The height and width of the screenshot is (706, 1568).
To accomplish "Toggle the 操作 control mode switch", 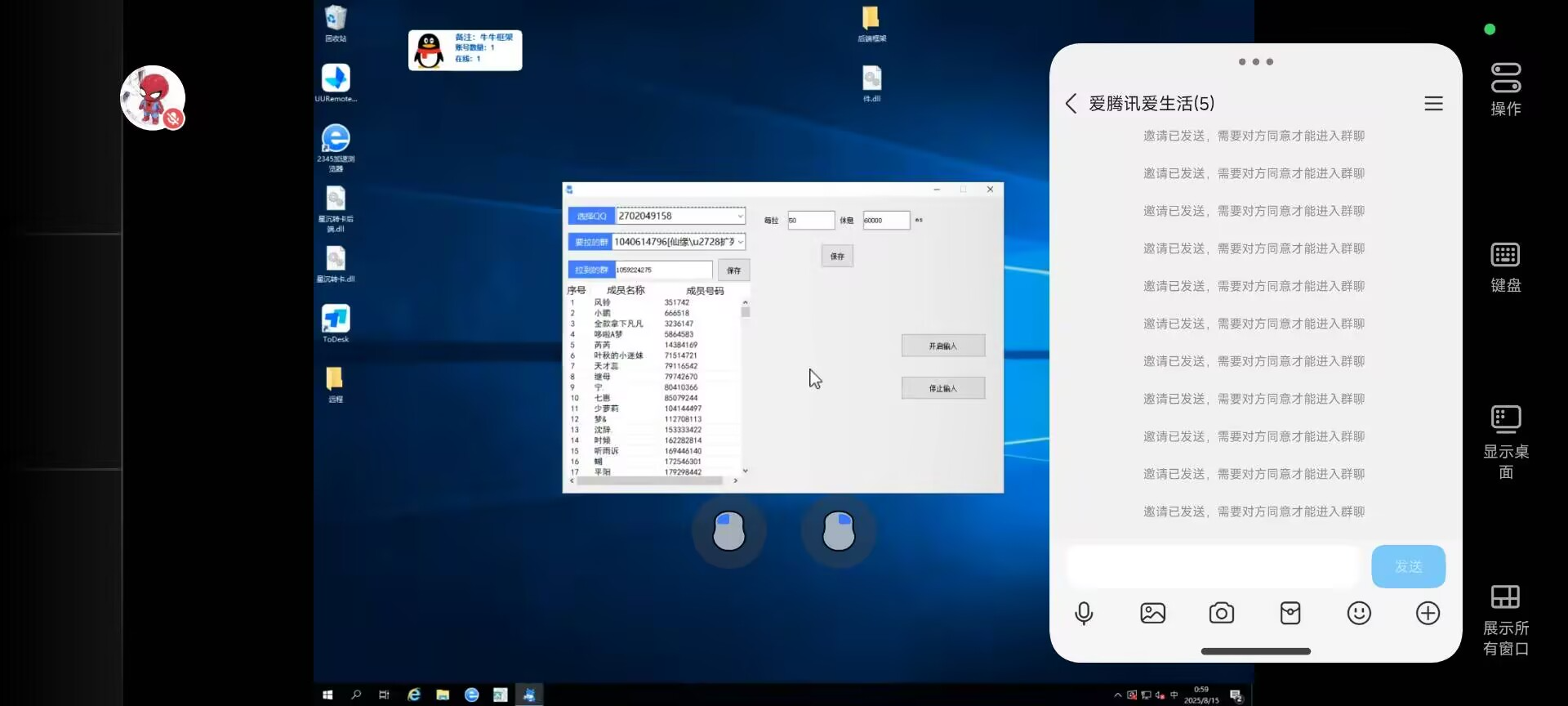I will (1505, 88).
